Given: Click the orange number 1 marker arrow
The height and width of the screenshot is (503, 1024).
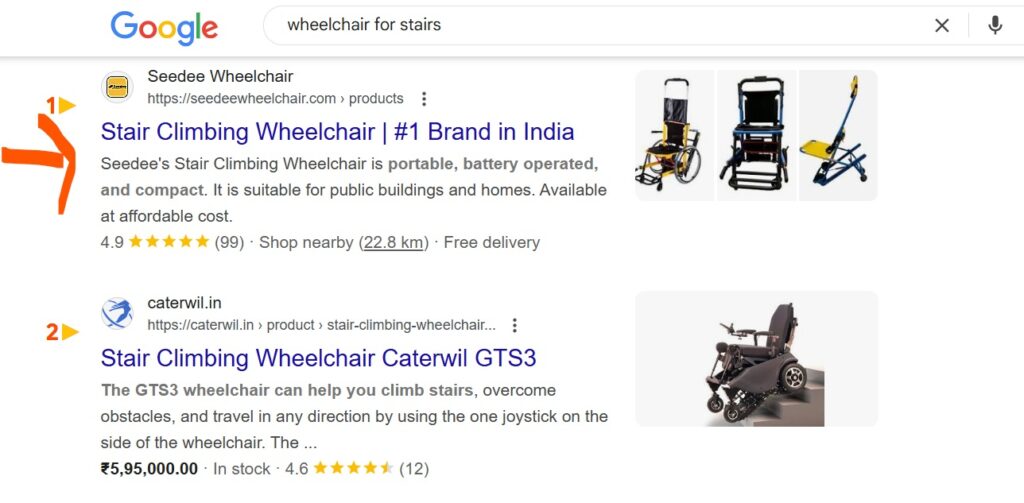Looking at the screenshot, I should pos(61,105).
